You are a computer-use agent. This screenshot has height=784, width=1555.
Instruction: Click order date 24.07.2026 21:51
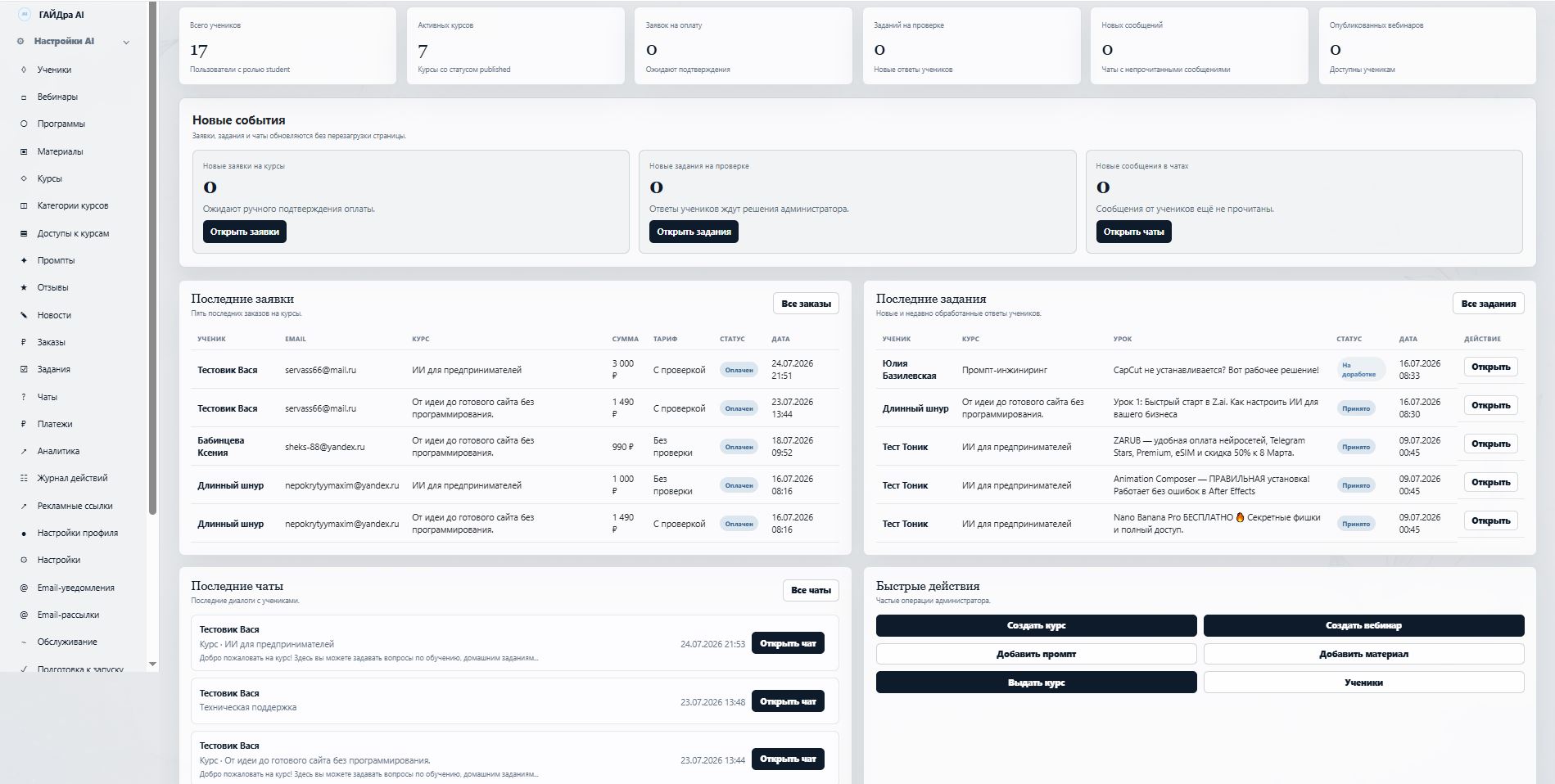[792, 369]
